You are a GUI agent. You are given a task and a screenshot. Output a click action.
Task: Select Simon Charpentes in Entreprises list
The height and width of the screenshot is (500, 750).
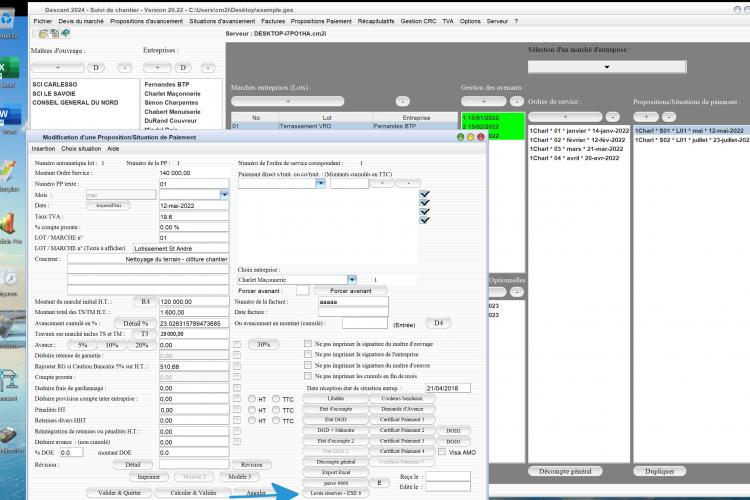coord(171,102)
